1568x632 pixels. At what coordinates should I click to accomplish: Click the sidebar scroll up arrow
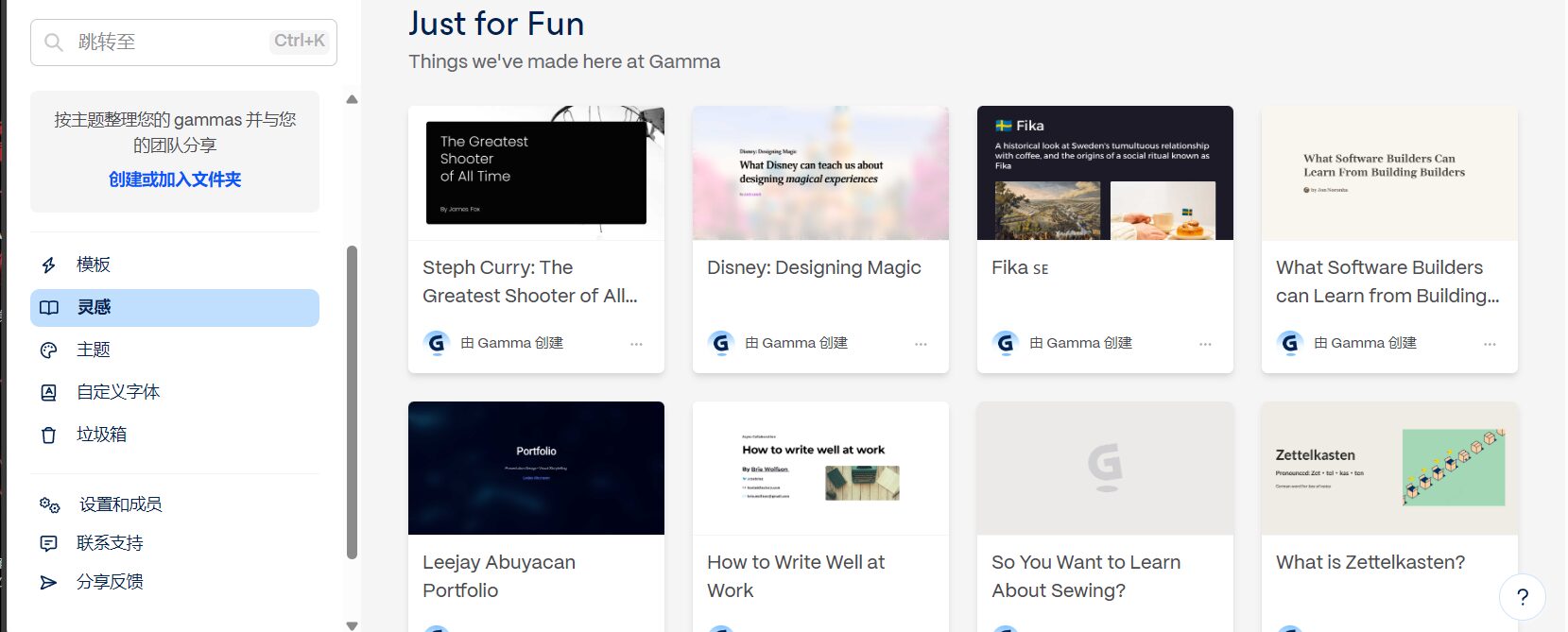[353, 99]
